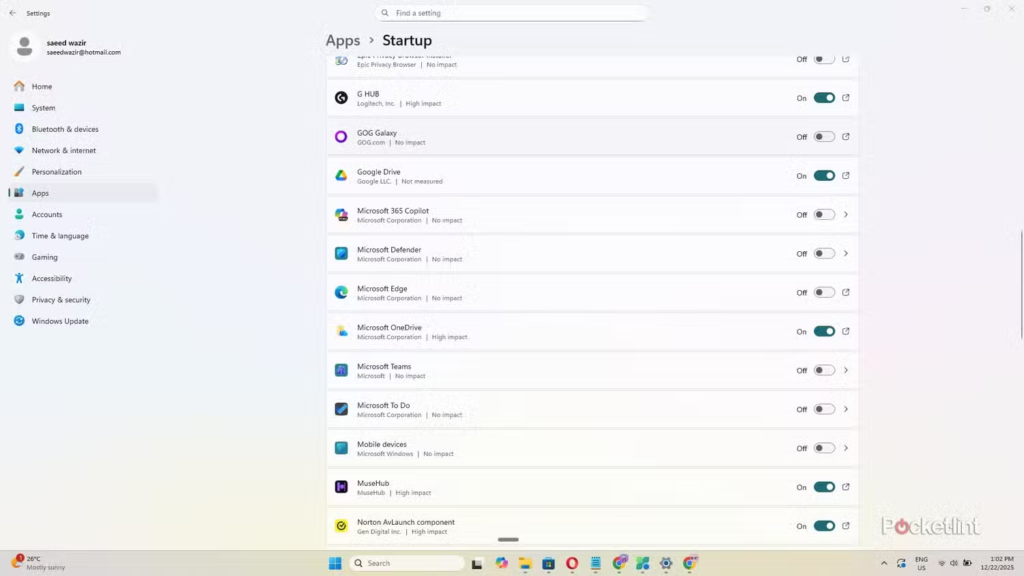Turn off Google Drive startup toggle
This screenshot has width=1024, height=576.
click(x=824, y=176)
